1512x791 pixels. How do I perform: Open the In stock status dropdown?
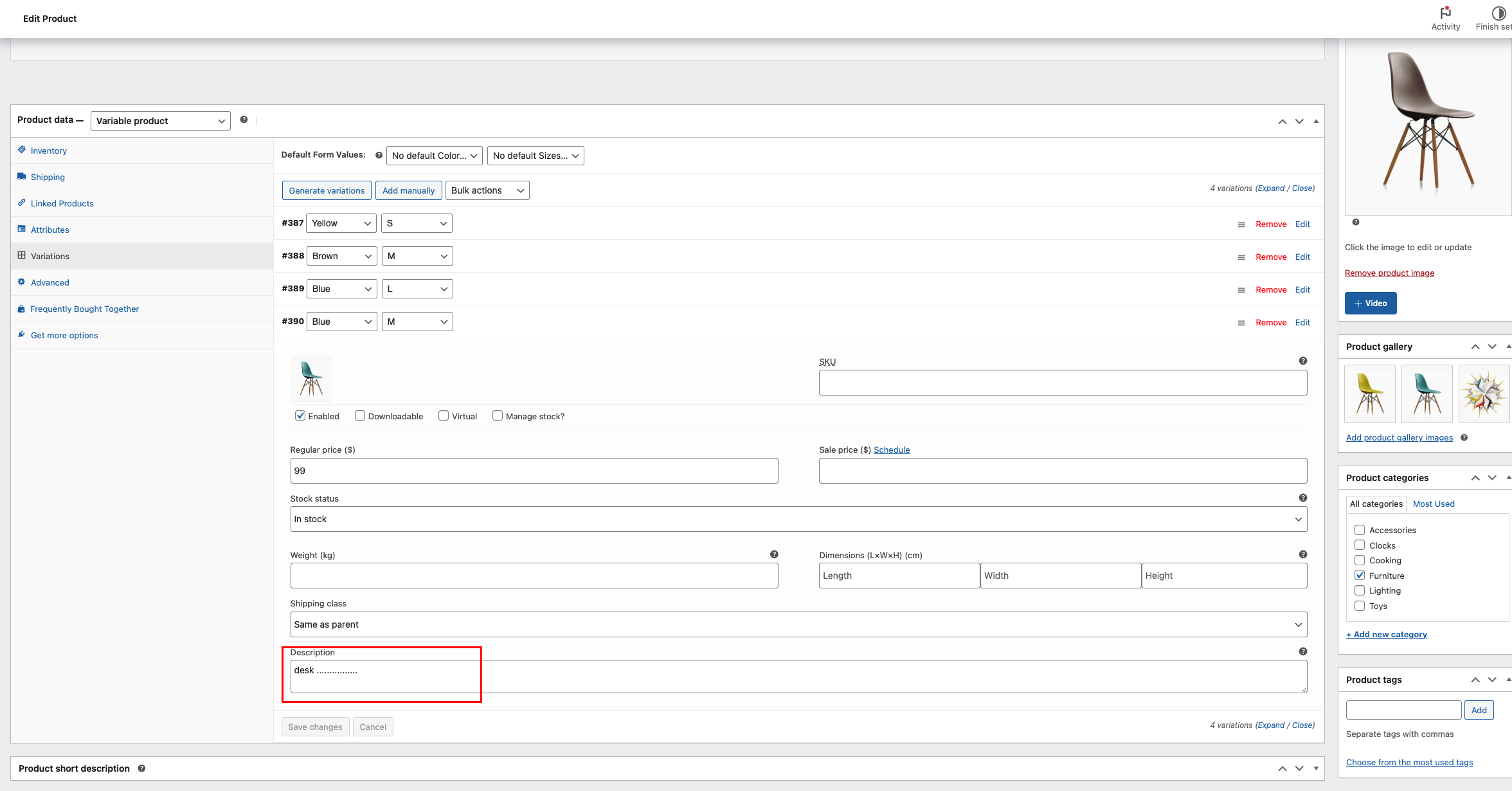(x=798, y=519)
